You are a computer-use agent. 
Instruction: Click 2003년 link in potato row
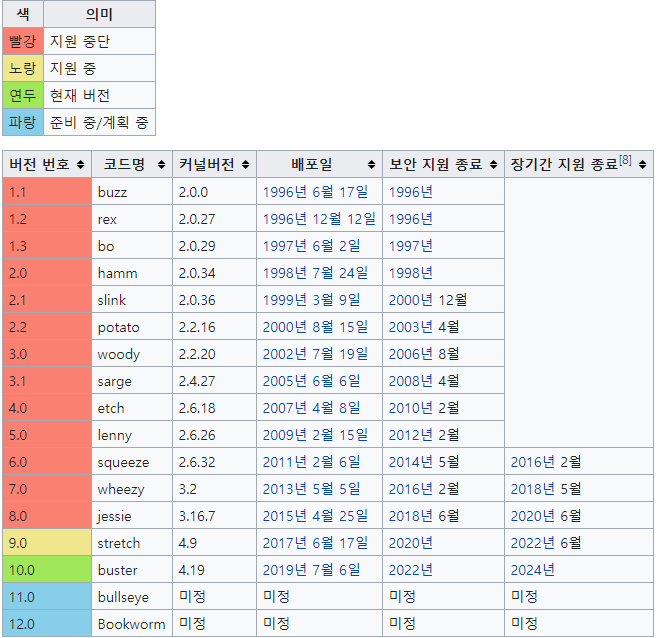[411, 327]
